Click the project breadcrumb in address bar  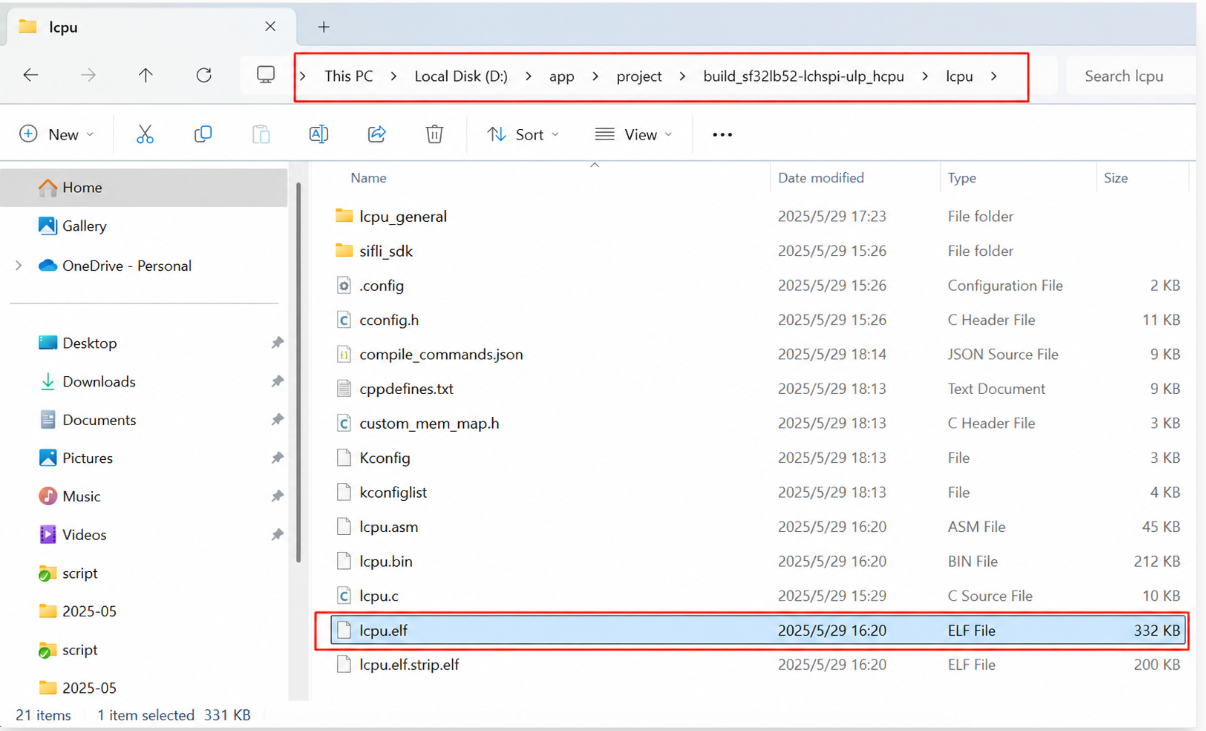click(x=639, y=76)
